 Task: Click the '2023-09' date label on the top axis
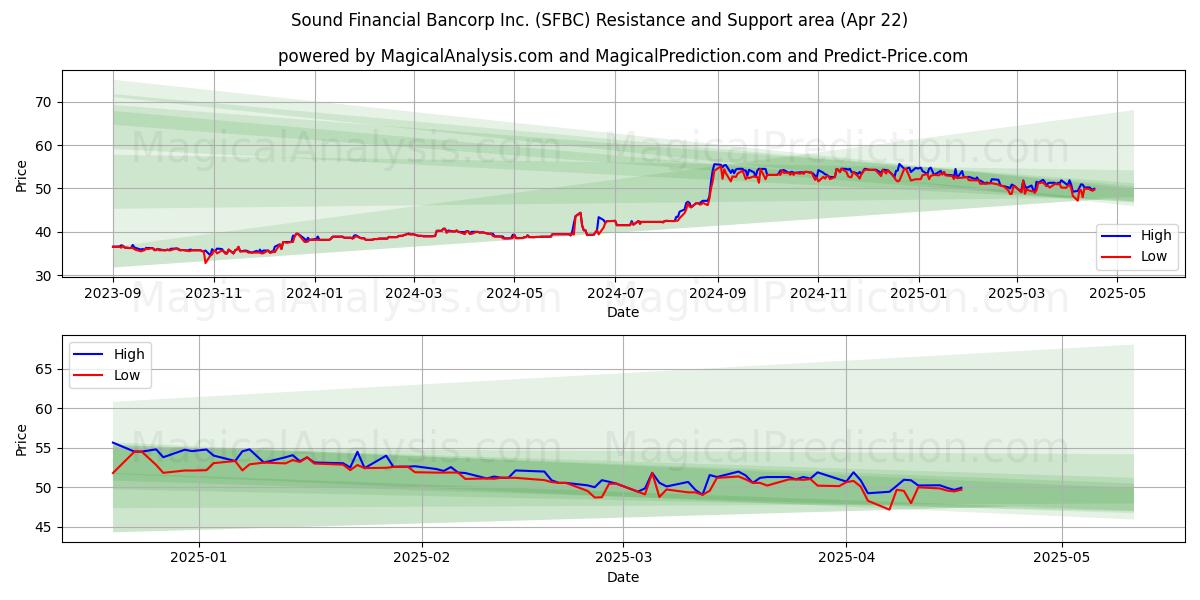tap(113, 293)
